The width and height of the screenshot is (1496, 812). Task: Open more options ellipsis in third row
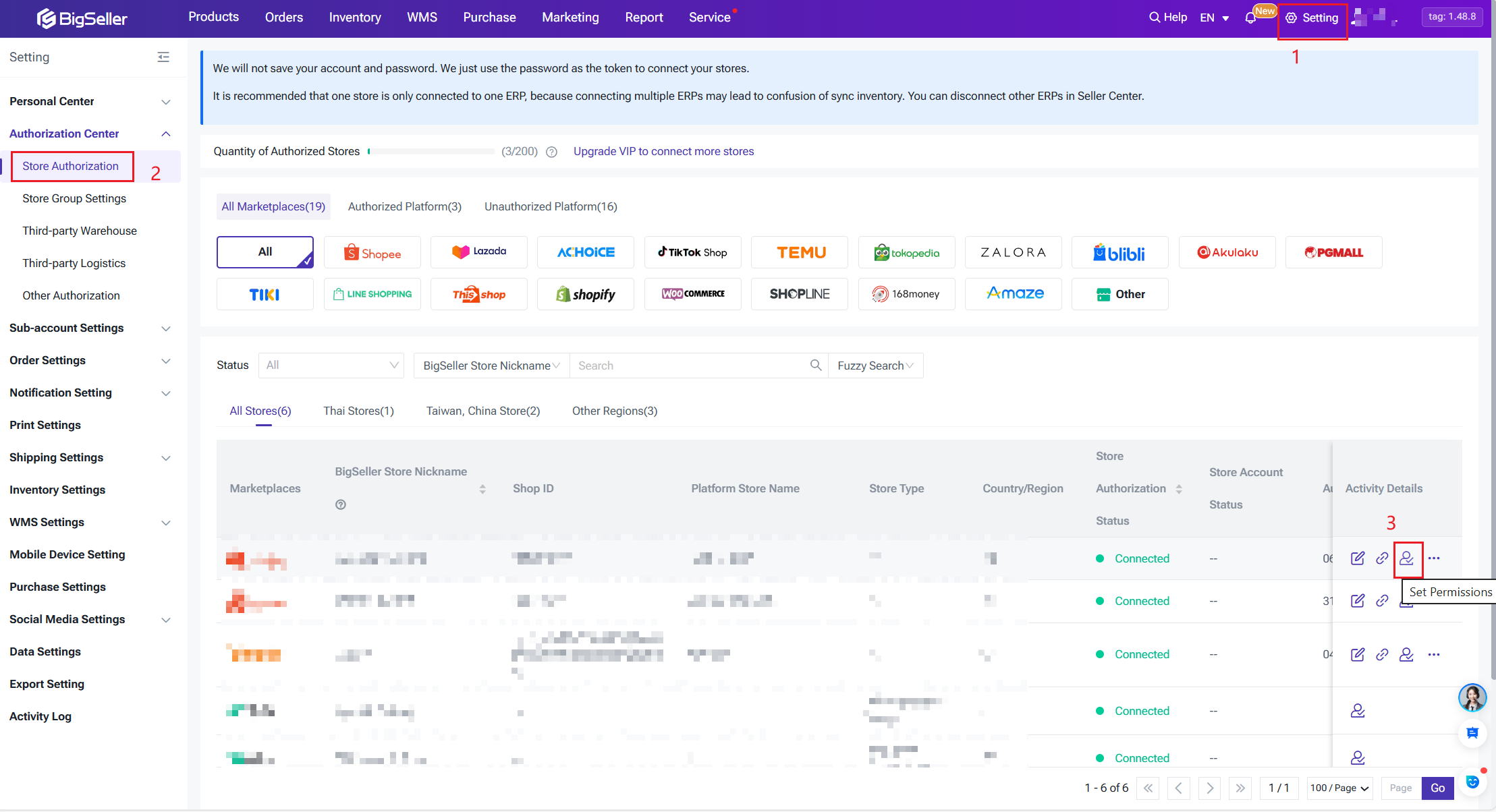click(1434, 654)
